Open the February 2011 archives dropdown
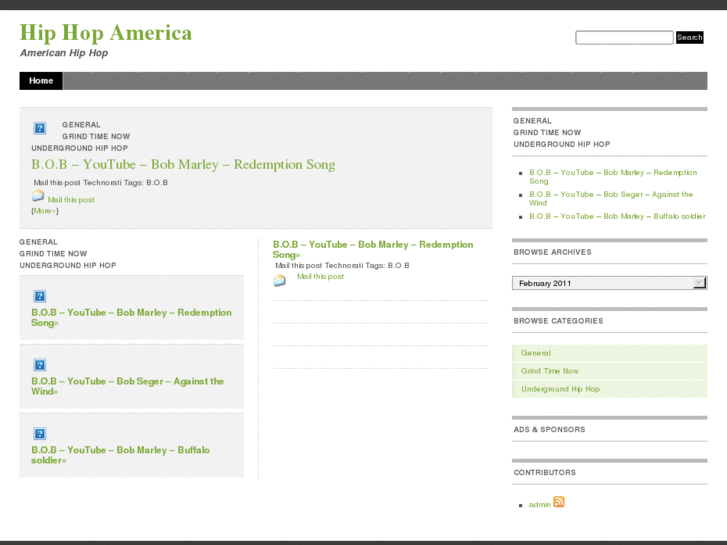Viewport: 727px width, 545px height. [609, 283]
